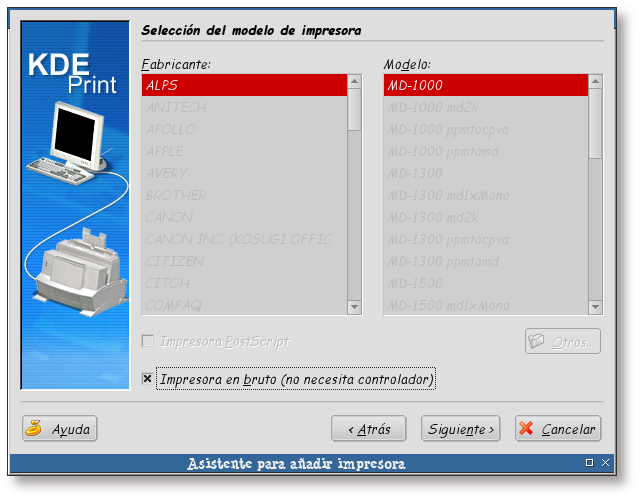Viewport: 640px width, 499px height.
Task: Click the red X icon on Cancelar
Action: (527, 429)
